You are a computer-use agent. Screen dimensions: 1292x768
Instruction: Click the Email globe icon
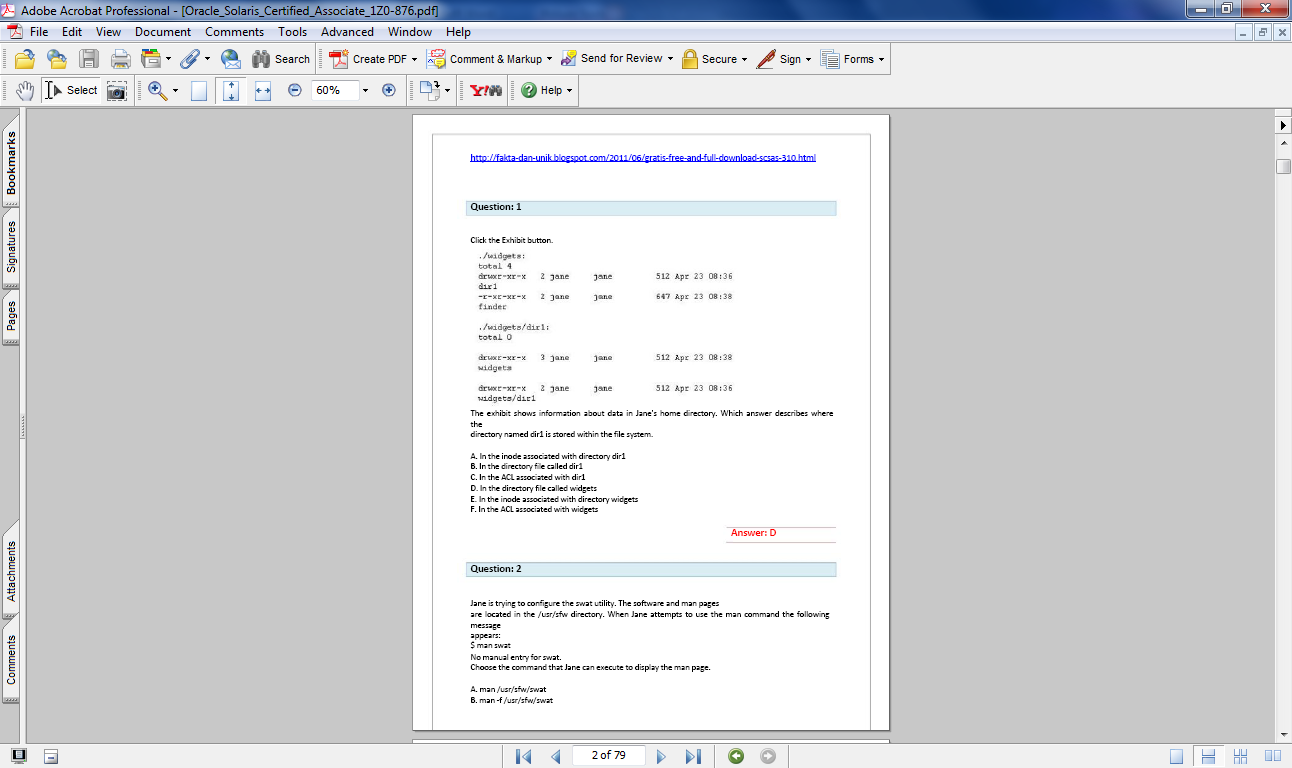tap(231, 59)
